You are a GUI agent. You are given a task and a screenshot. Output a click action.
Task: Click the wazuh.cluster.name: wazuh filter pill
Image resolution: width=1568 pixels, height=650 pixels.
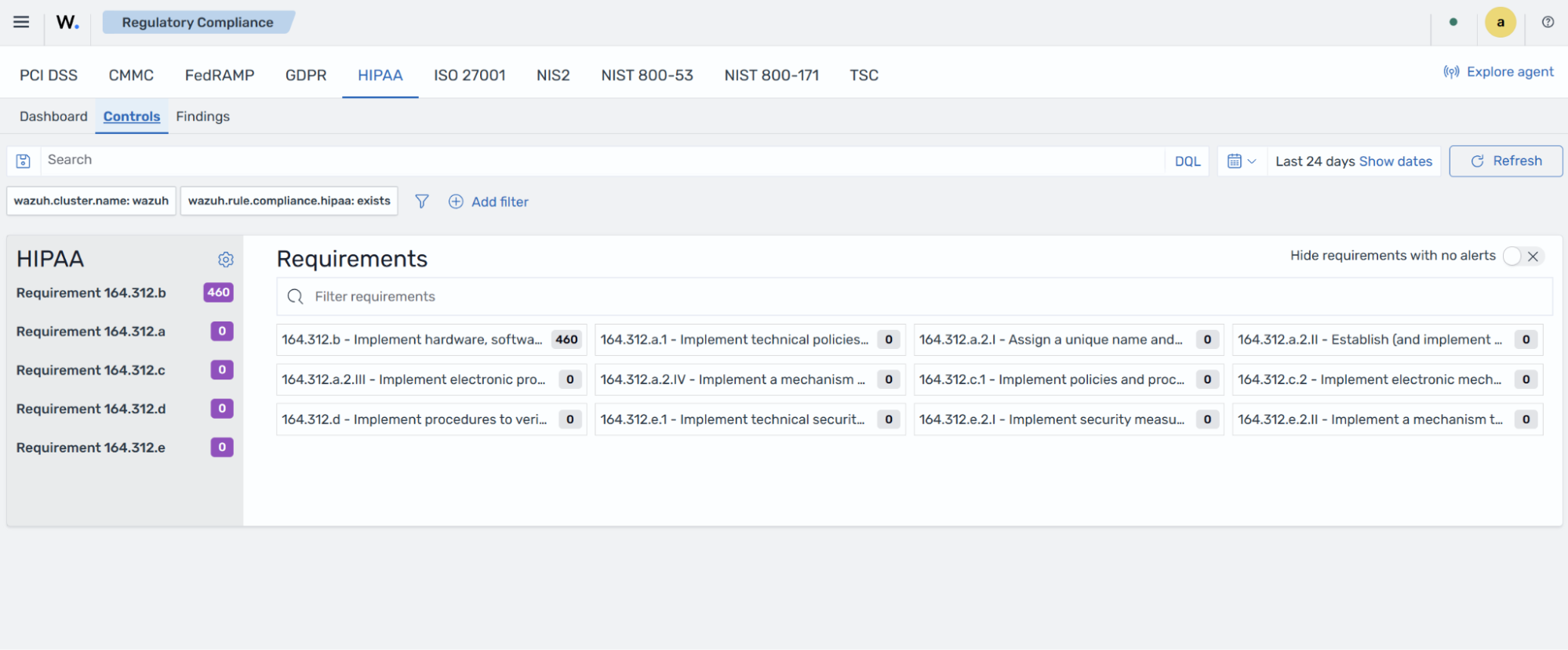pyautogui.click(x=91, y=201)
